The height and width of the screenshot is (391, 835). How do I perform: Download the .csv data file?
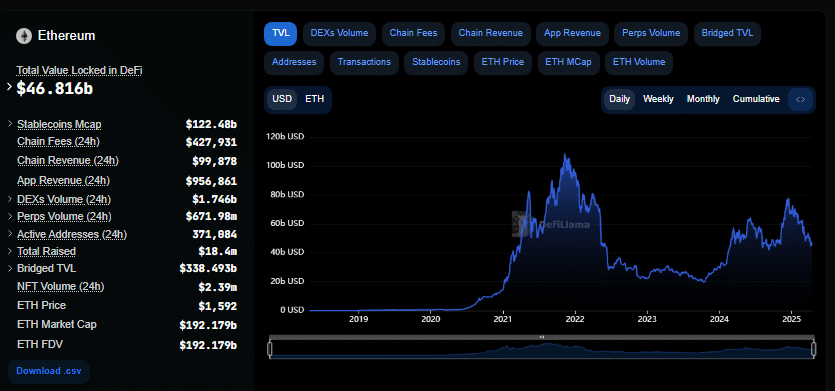click(49, 371)
